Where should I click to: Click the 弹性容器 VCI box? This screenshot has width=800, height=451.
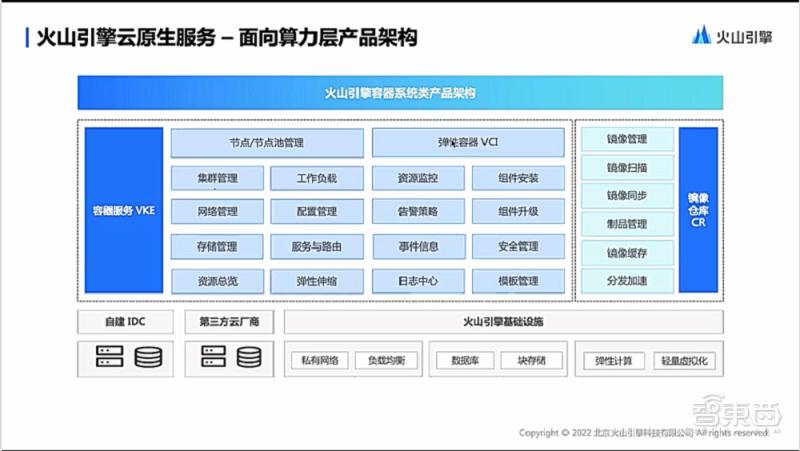pyautogui.click(x=468, y=142)
